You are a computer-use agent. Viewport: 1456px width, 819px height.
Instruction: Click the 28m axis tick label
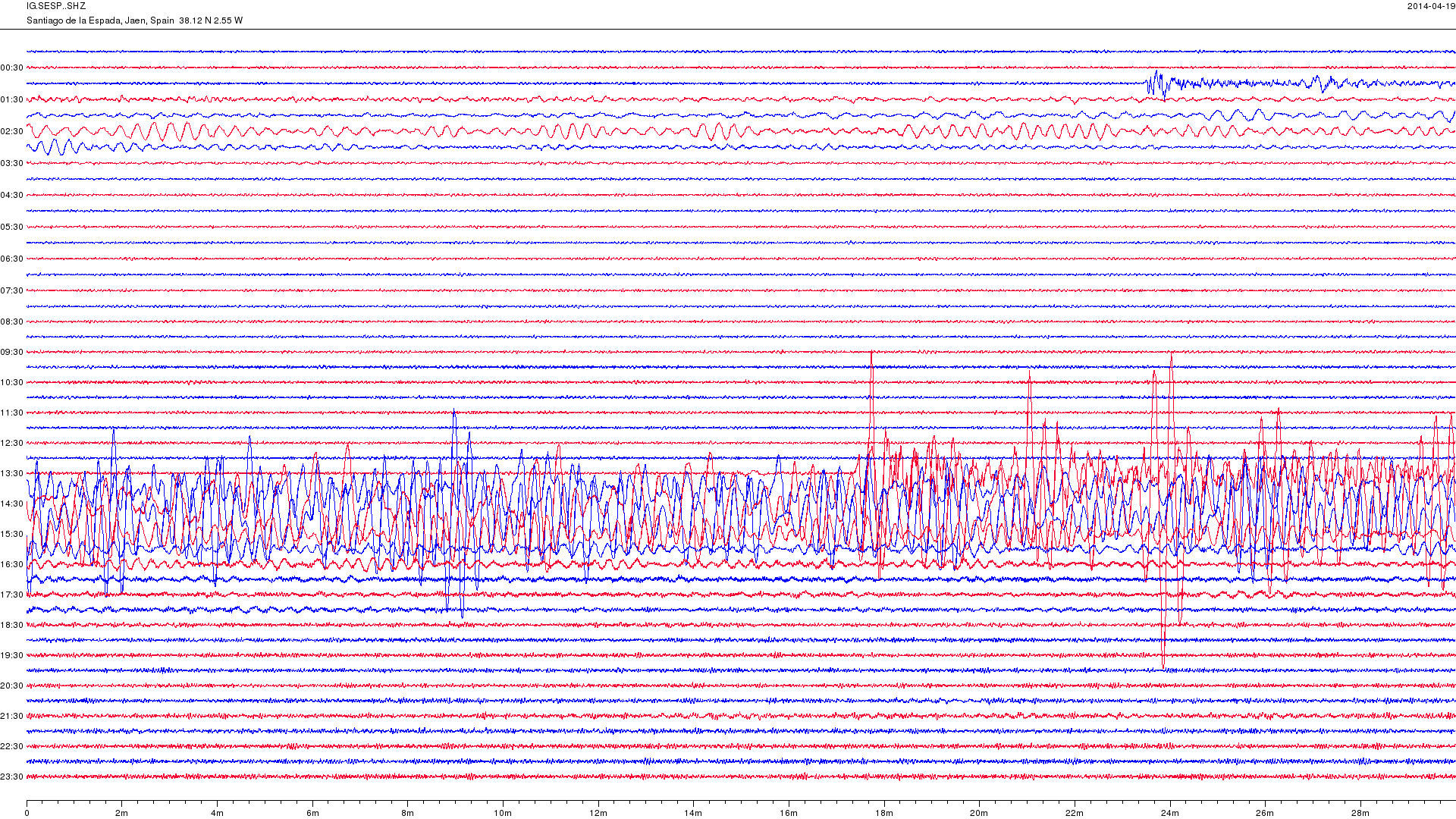click(1360, 814)
